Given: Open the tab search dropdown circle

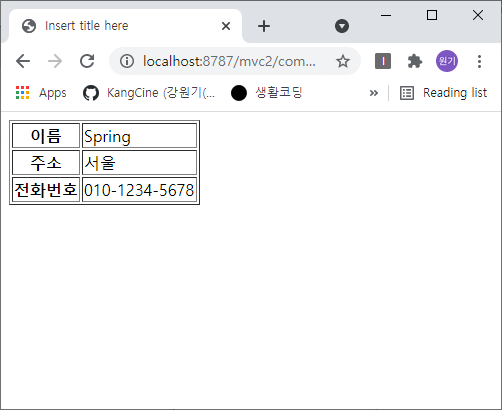Looking at the screenshot, I should tap(342, 26).
